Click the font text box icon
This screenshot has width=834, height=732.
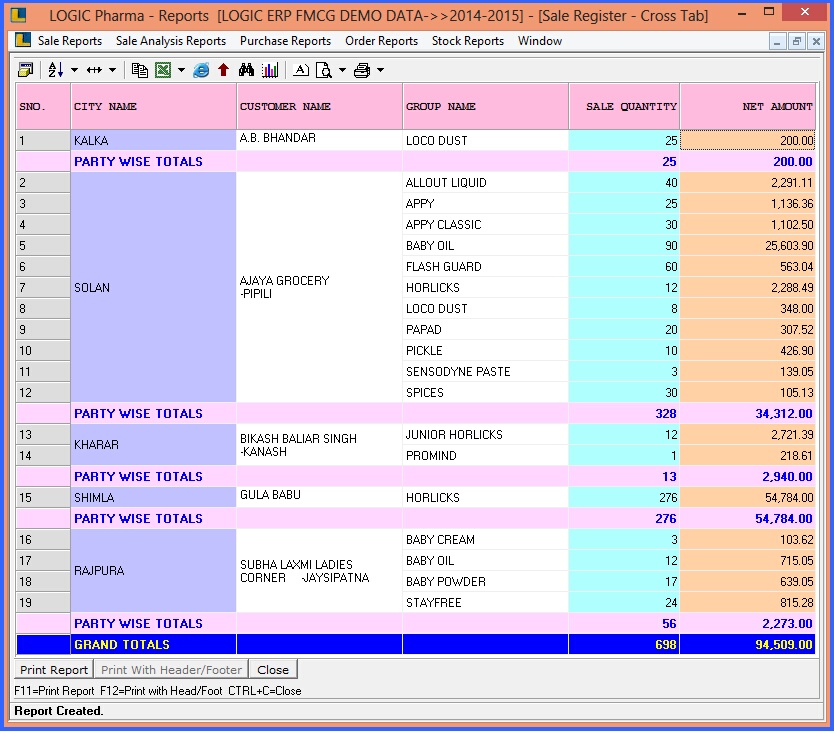pos(301,70)
